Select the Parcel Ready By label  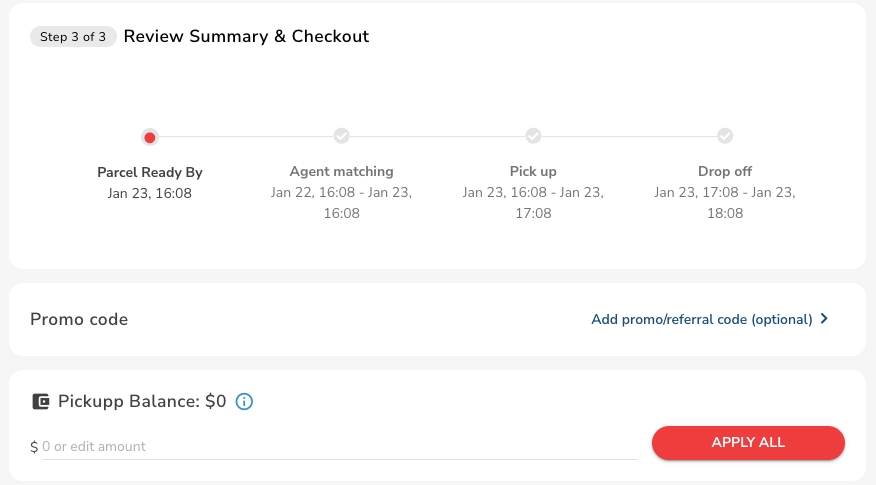click(150, 172)
